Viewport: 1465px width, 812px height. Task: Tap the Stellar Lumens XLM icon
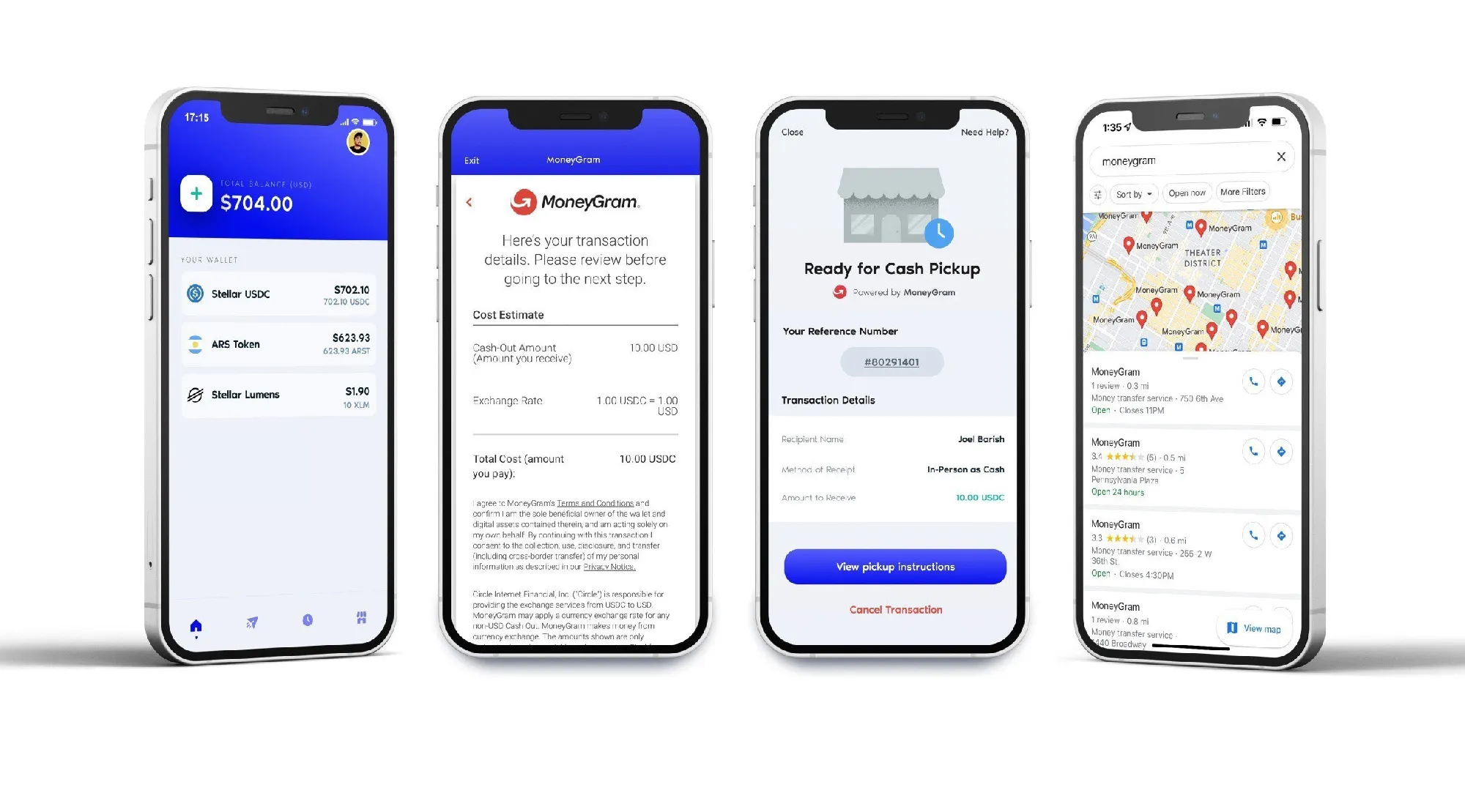[196, 394]
